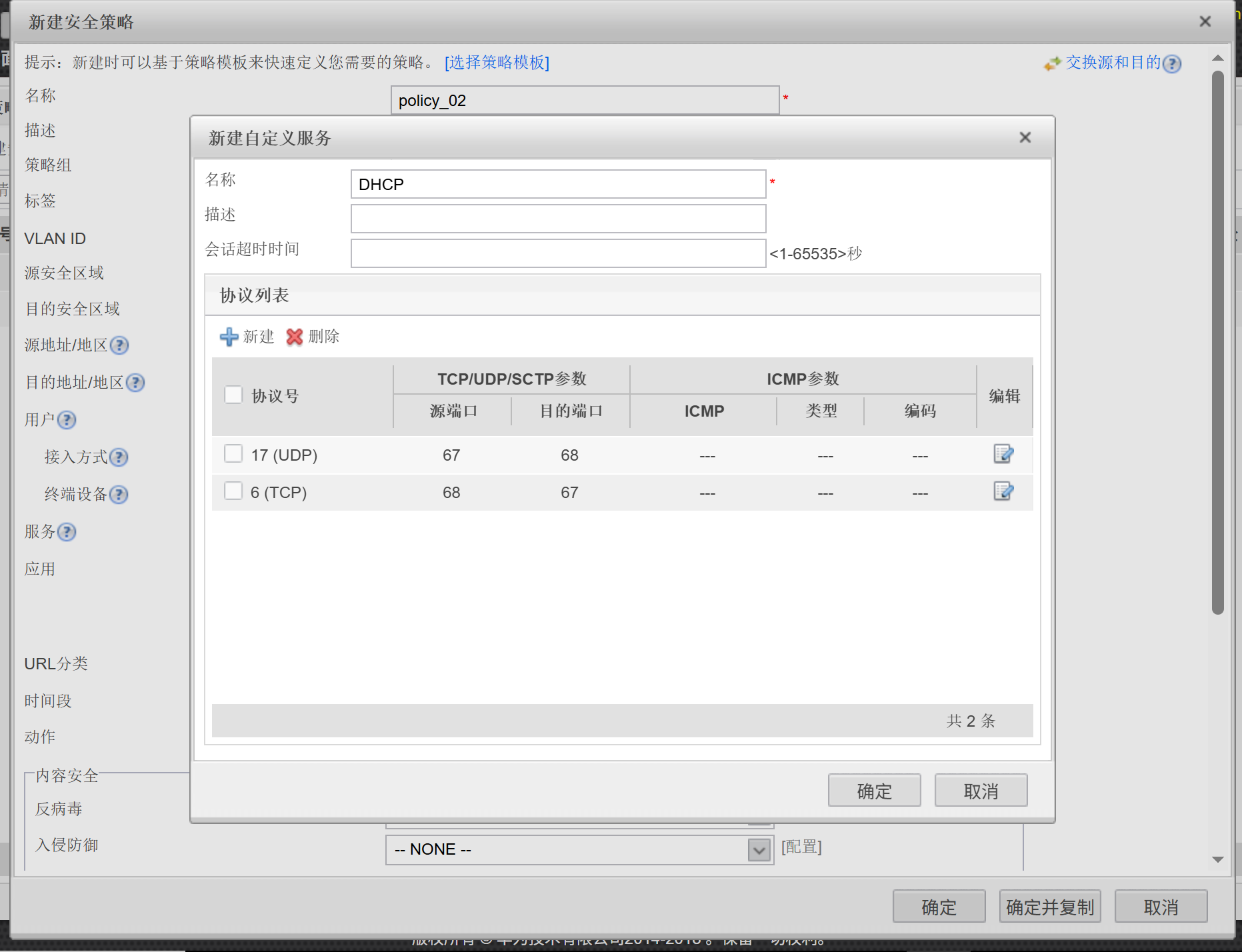
Task: Click the 确定并复制 button
Action: [1050, 907]
